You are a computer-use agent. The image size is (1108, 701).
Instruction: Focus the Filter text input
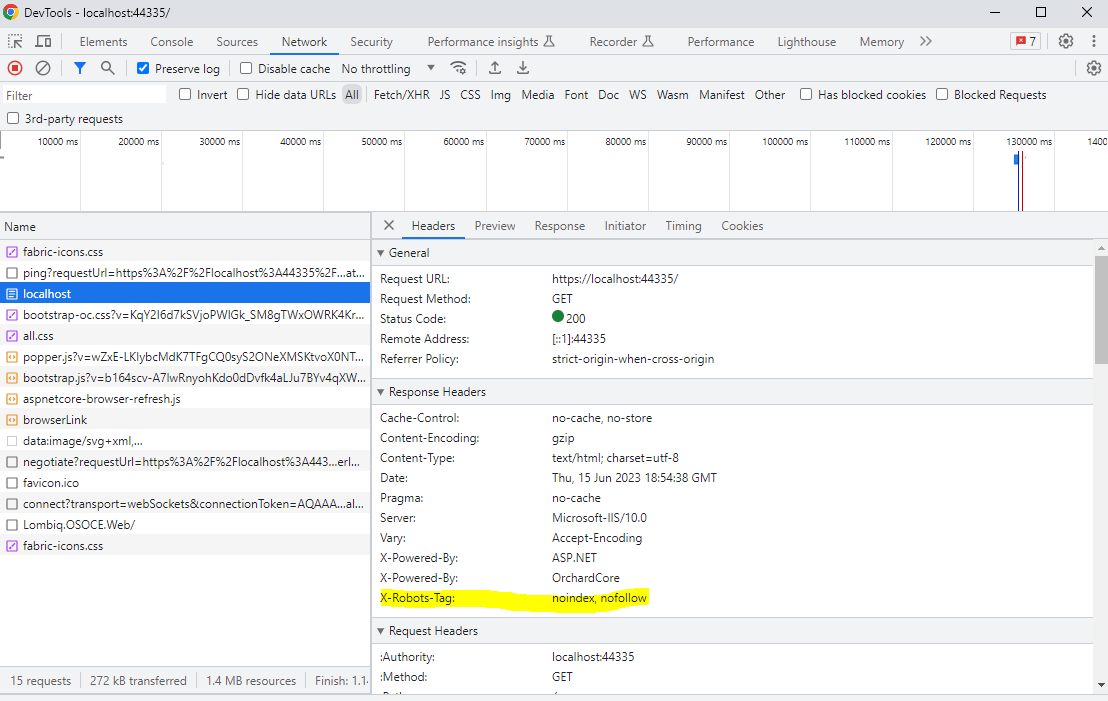[x=83, y=95]
